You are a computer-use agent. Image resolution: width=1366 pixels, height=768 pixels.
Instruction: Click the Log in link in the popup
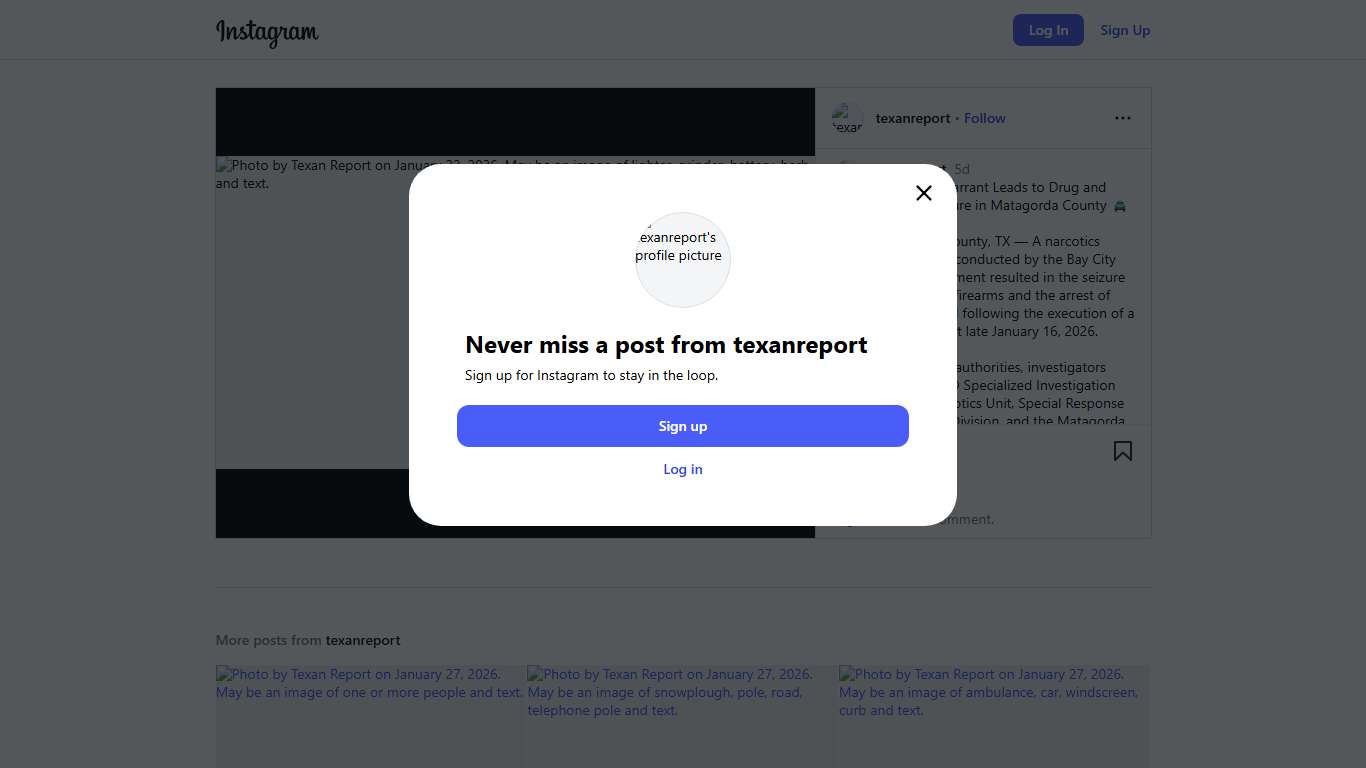(682, 469)
